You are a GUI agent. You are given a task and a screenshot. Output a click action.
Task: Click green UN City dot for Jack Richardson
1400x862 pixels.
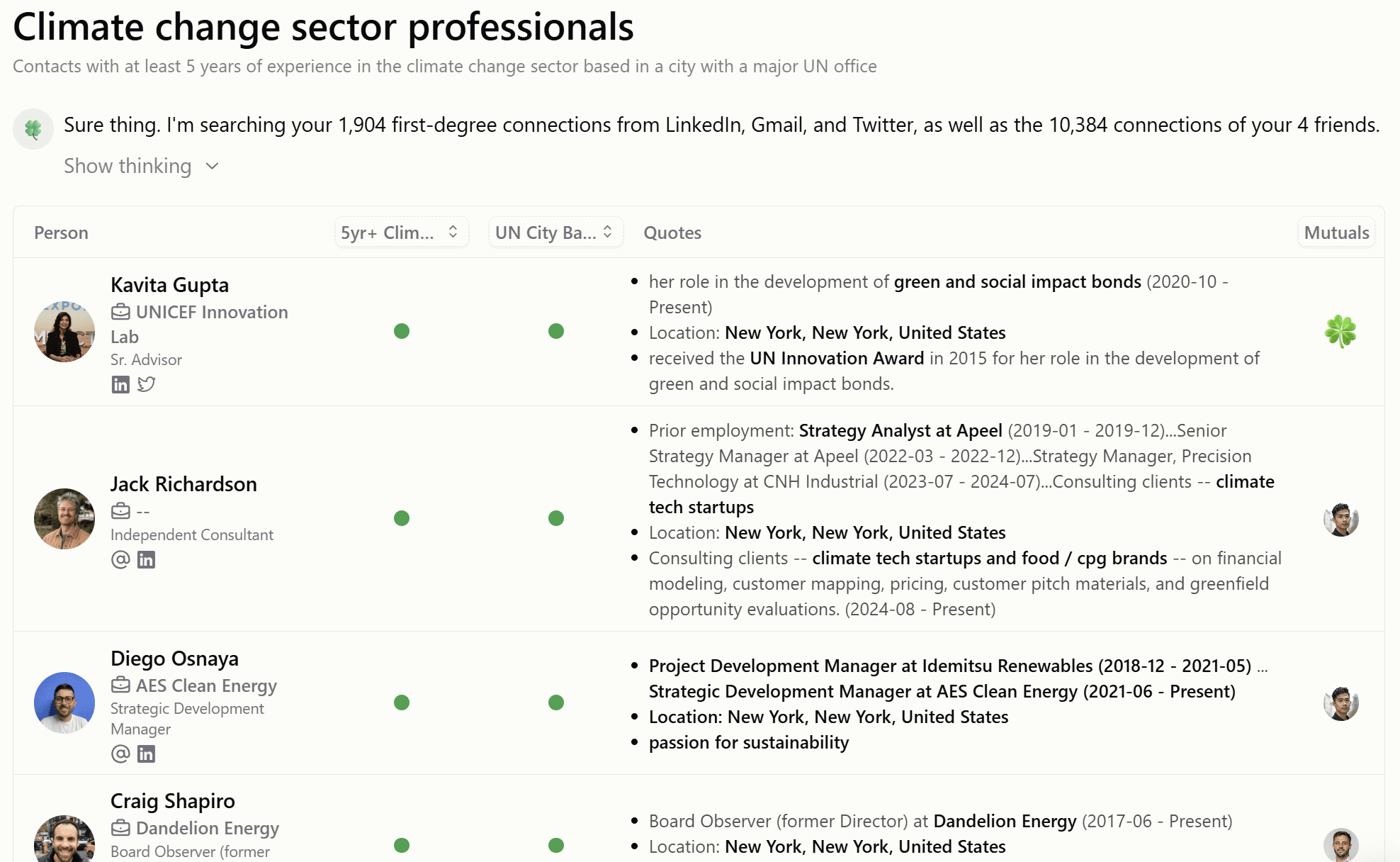[x=556, y=518]
